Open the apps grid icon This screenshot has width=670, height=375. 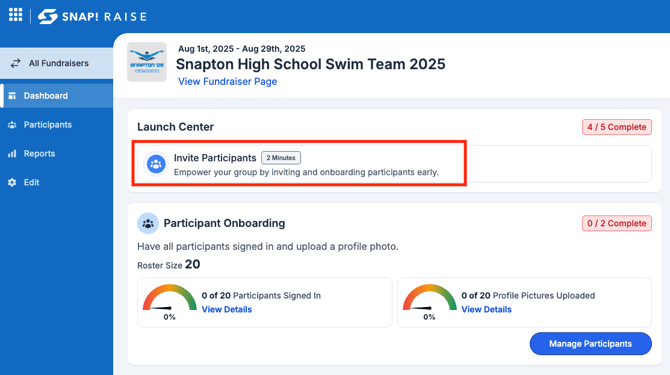pos(15,15)
